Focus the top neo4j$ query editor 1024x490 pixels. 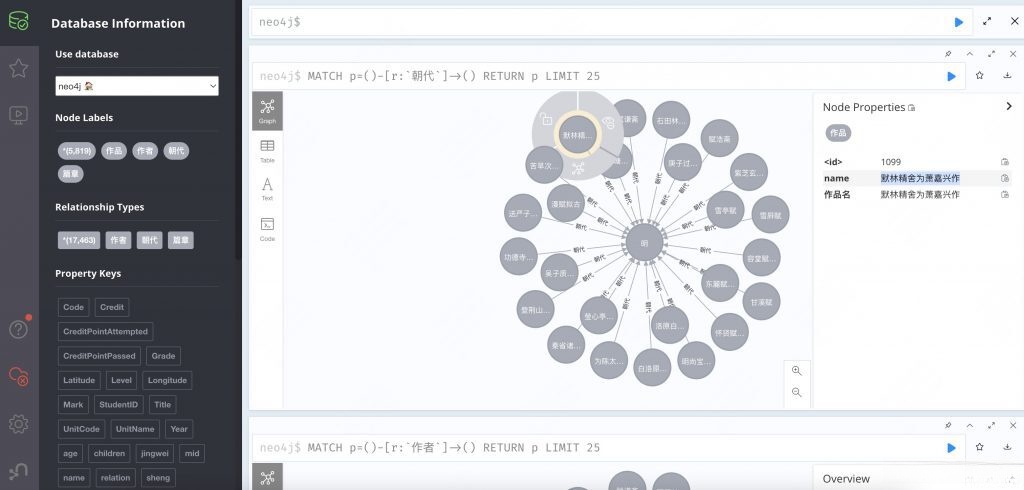point(601,22)
